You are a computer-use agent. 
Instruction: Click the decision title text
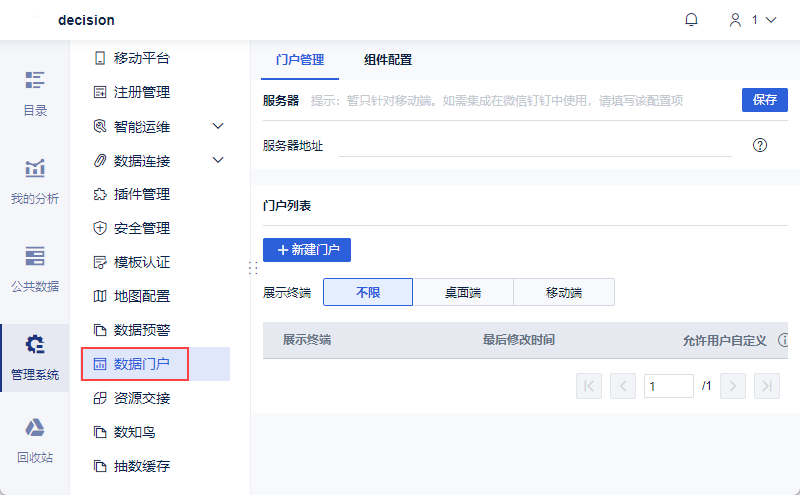[x=86, y=20]
